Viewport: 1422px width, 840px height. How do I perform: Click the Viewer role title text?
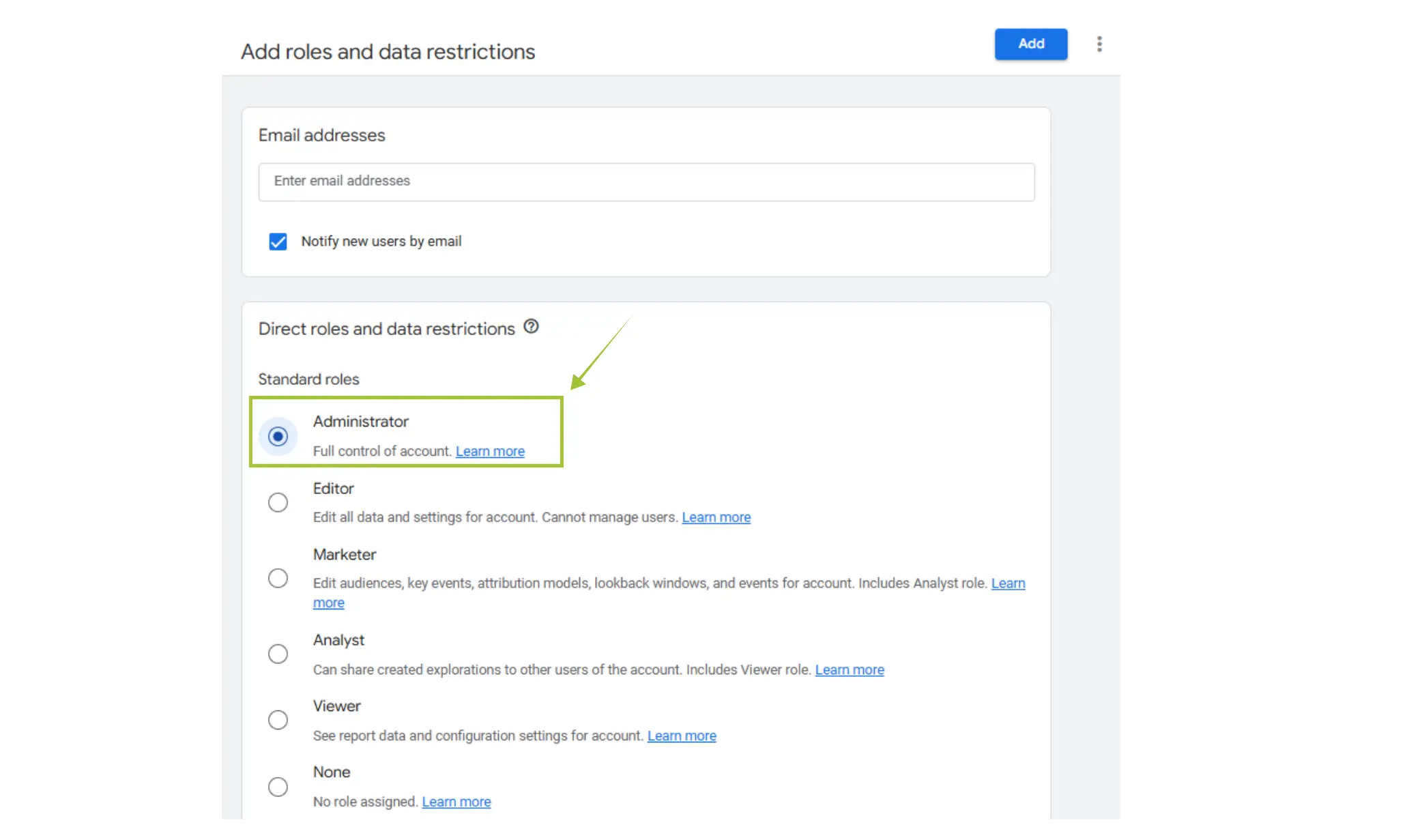[x=336, y=706]
